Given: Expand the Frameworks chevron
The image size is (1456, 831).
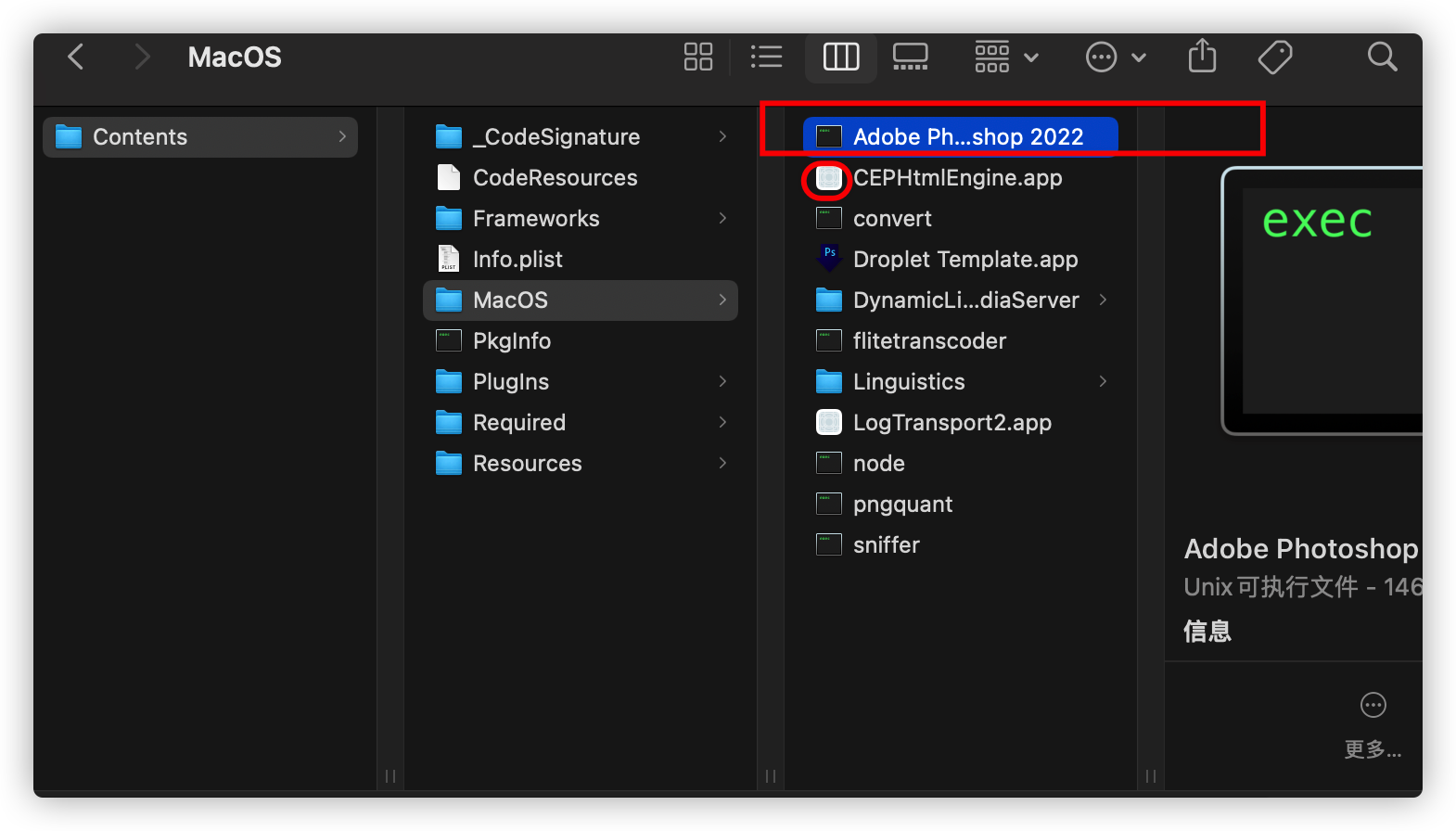Looking at the screenshot, I should [722, 218].
